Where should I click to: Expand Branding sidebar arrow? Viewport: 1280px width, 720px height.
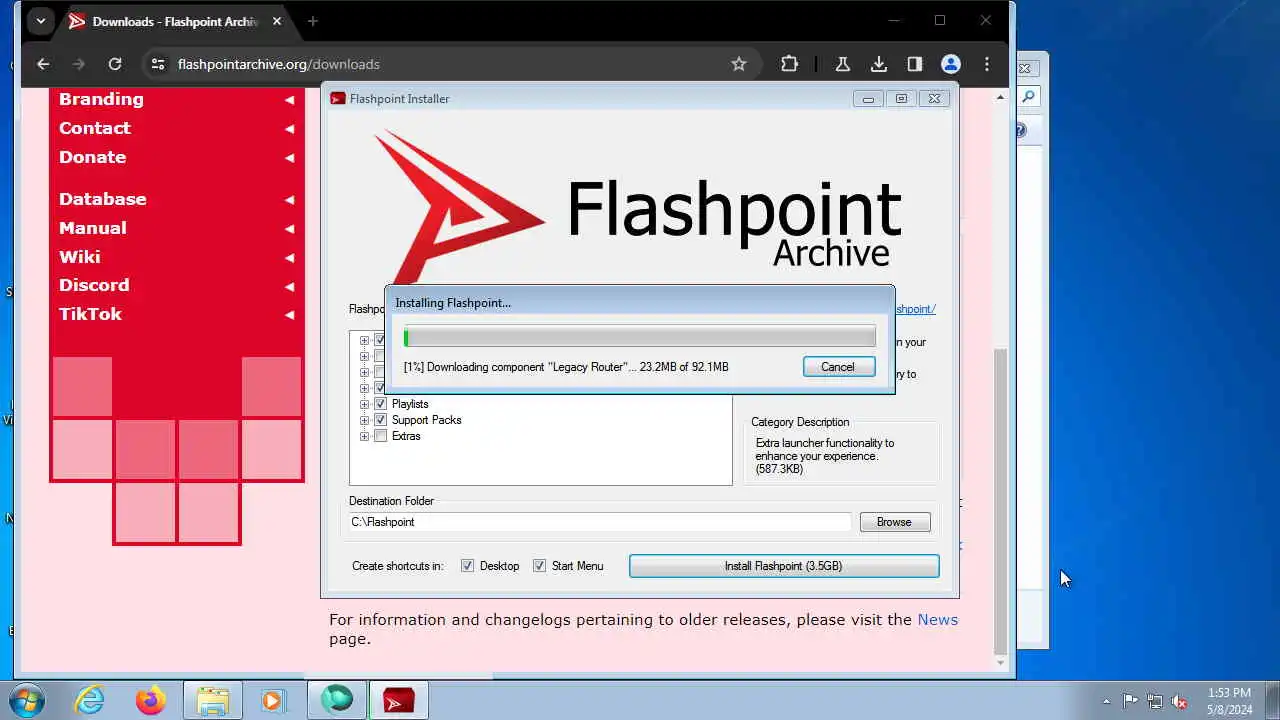tap(289, 99)
